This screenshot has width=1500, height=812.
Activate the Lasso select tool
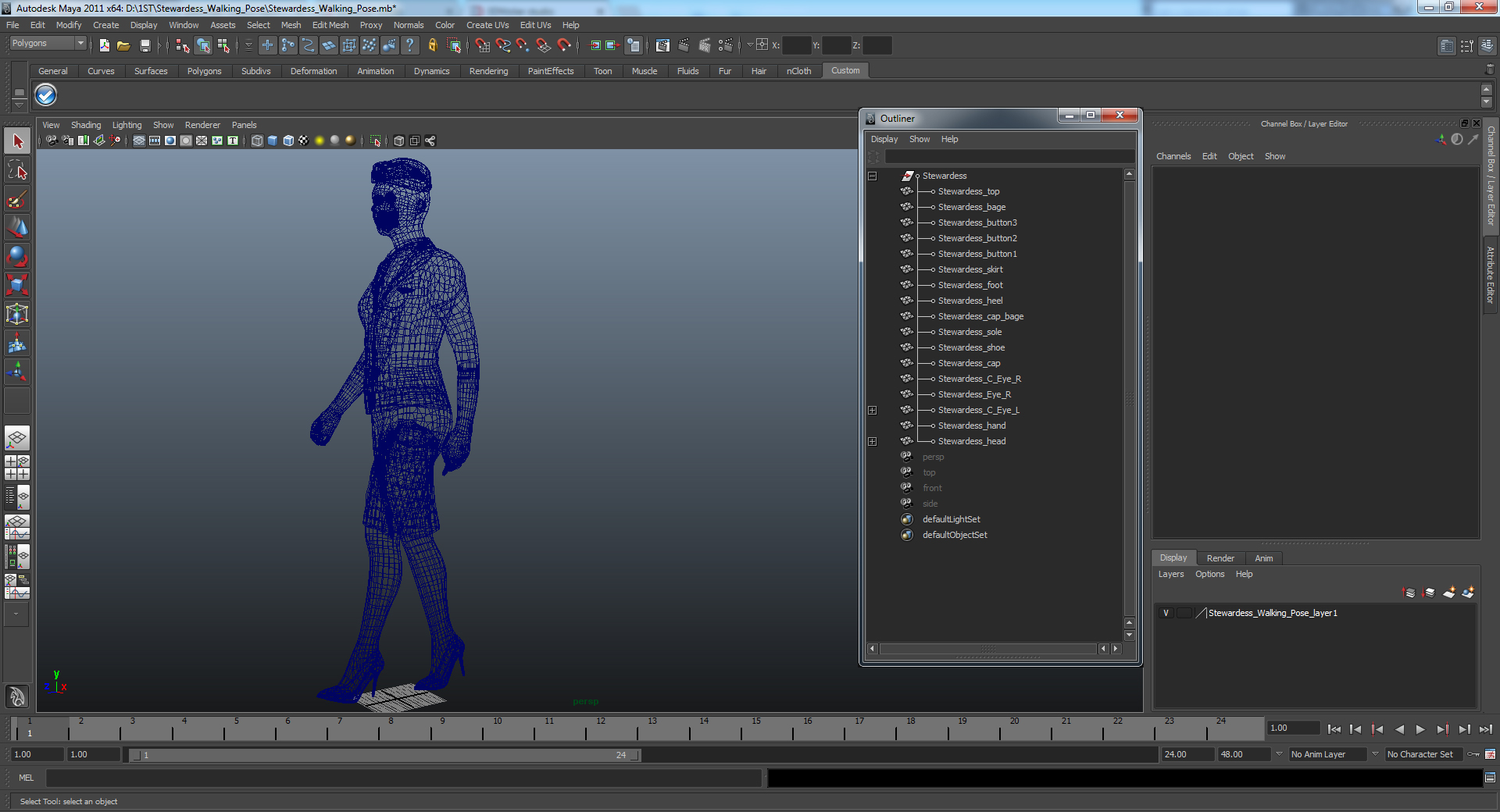click(x=17, y=170)
